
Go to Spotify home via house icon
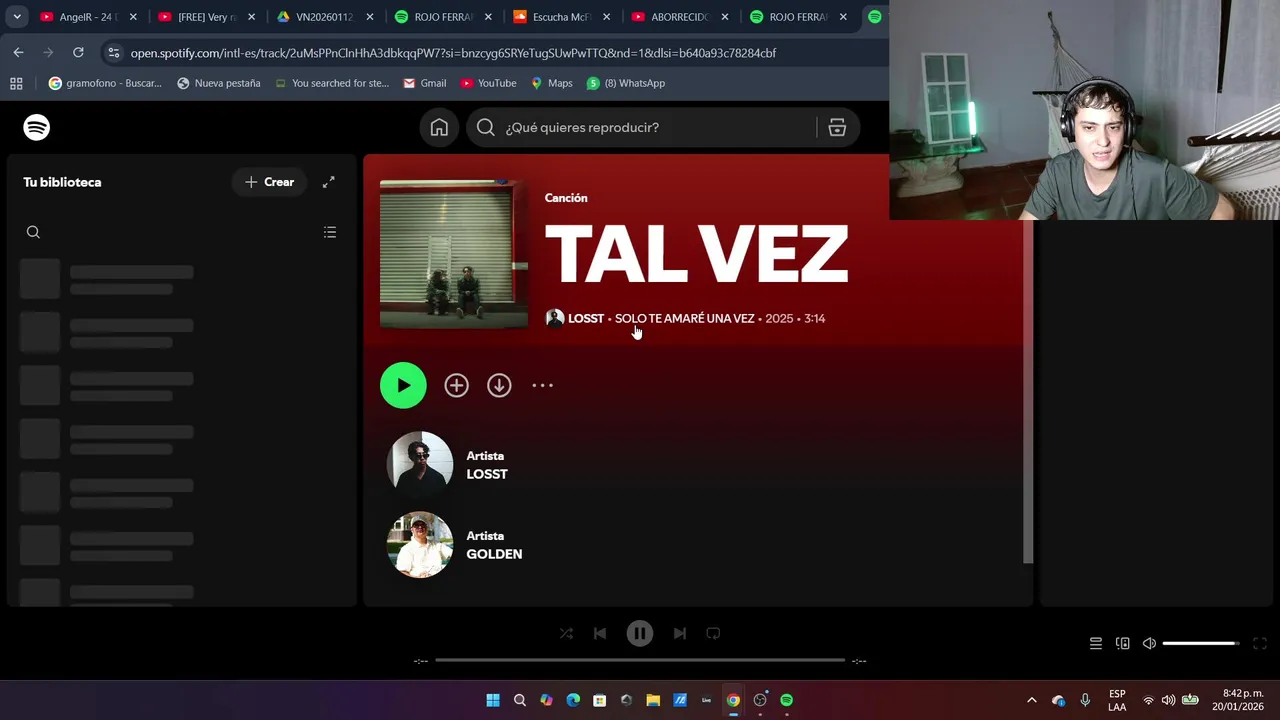439,127
